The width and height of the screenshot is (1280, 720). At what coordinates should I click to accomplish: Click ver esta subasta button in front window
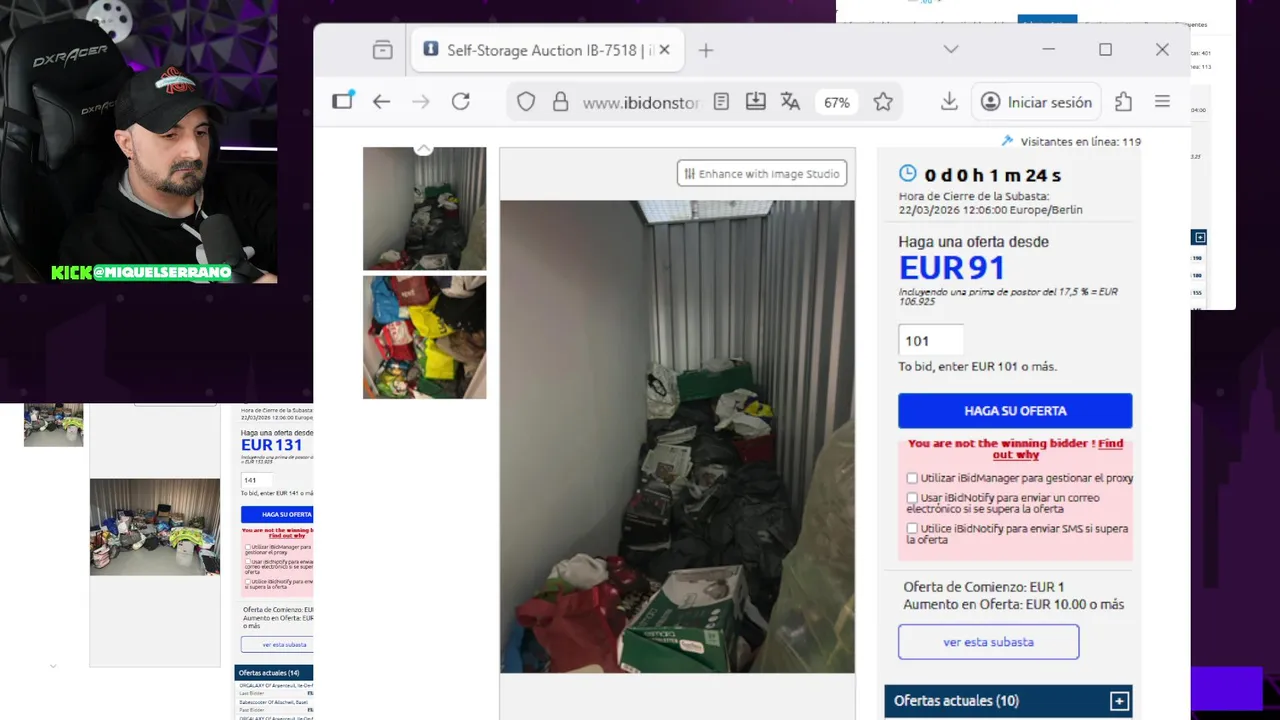[x=988, y=642]
